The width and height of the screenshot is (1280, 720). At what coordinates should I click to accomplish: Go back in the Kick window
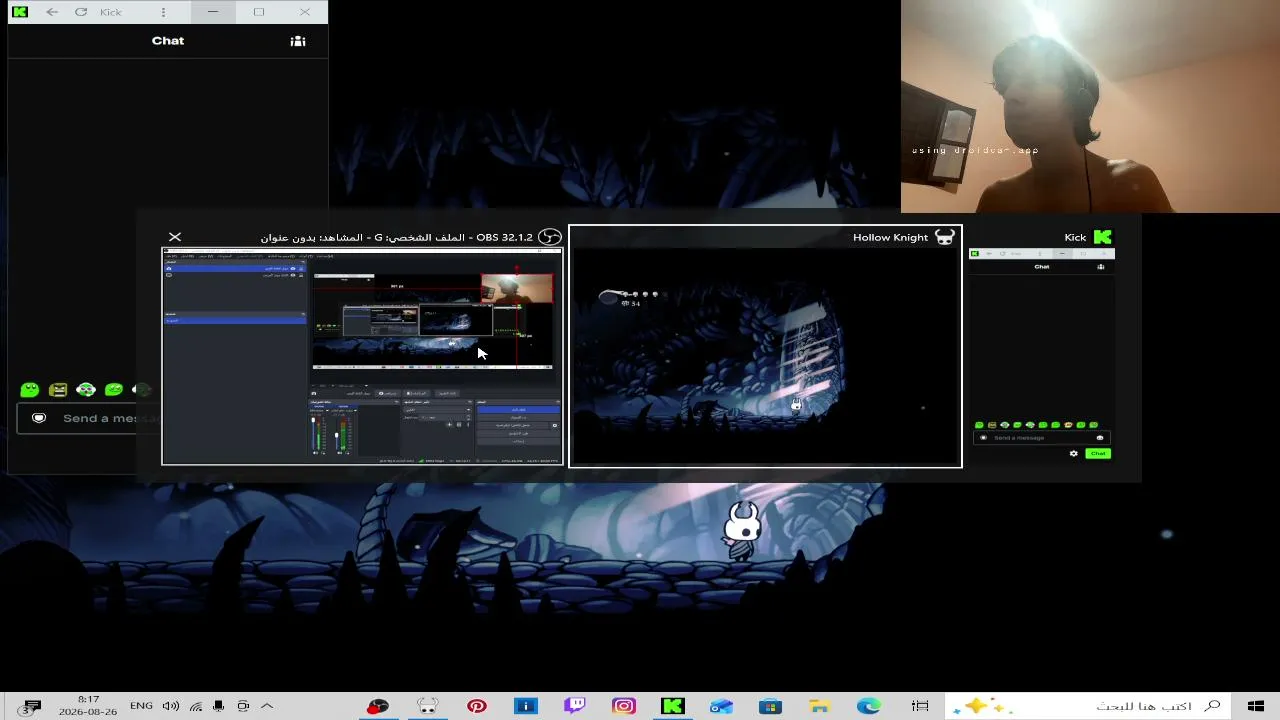(x=52, y=12)
